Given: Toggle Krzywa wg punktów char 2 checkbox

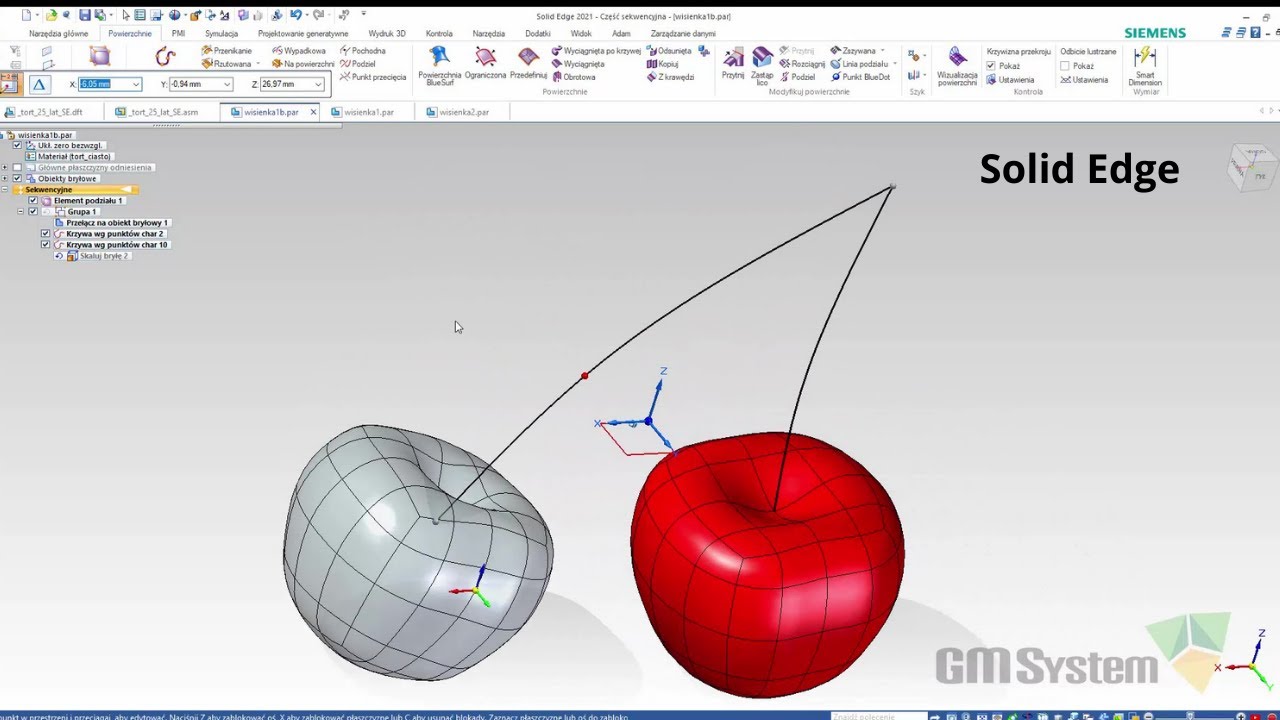Looking at the screenshot, I should click(45, 233).
